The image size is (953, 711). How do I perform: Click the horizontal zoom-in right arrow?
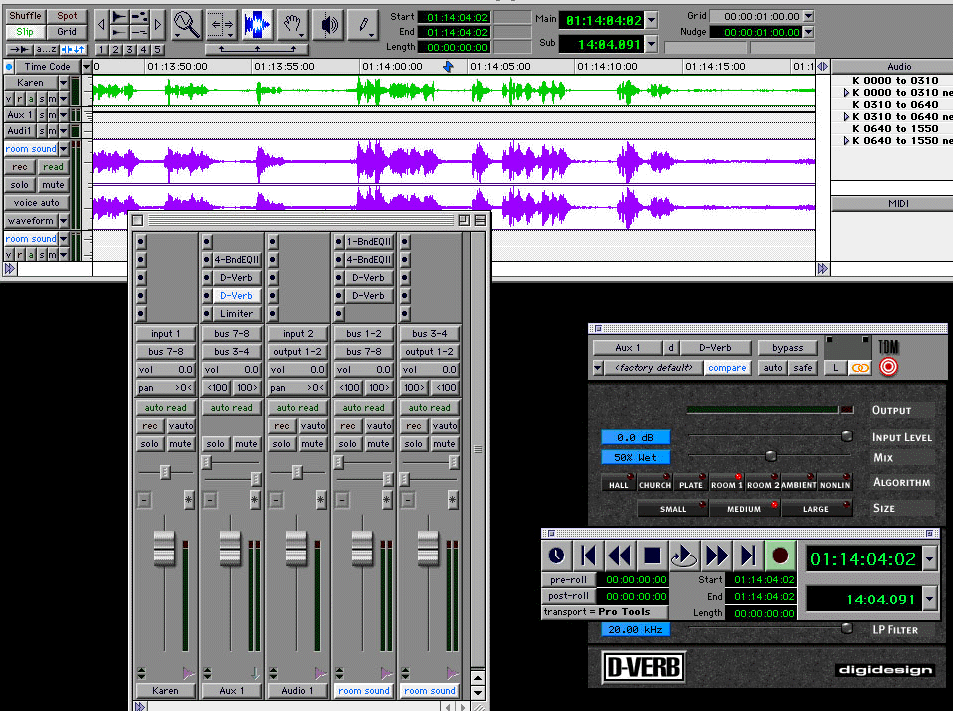pyautogui.click(x=158, y=25)
